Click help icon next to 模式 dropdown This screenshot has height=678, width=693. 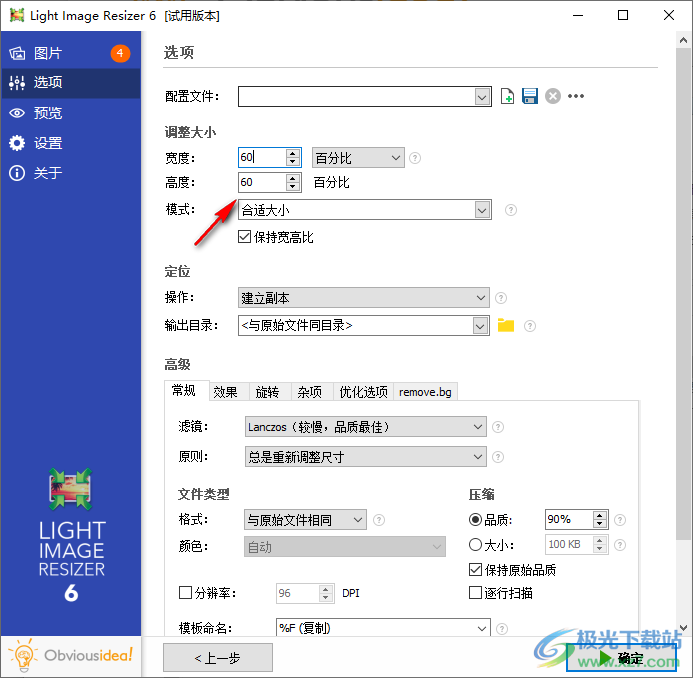coord(510,210)
